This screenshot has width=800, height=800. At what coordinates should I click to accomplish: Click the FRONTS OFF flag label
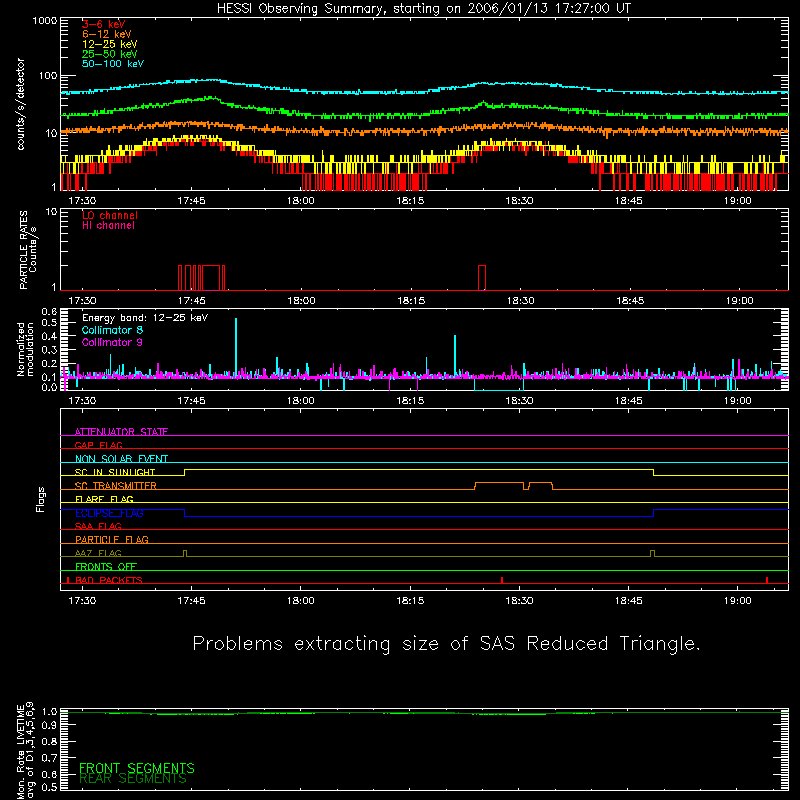point(106,566)
